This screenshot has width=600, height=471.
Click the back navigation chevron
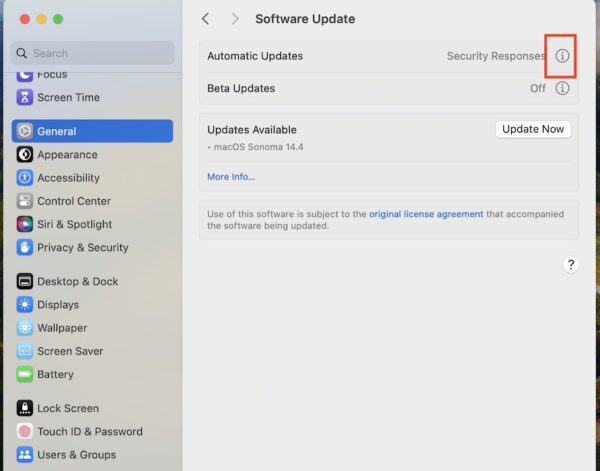[206, 19]
